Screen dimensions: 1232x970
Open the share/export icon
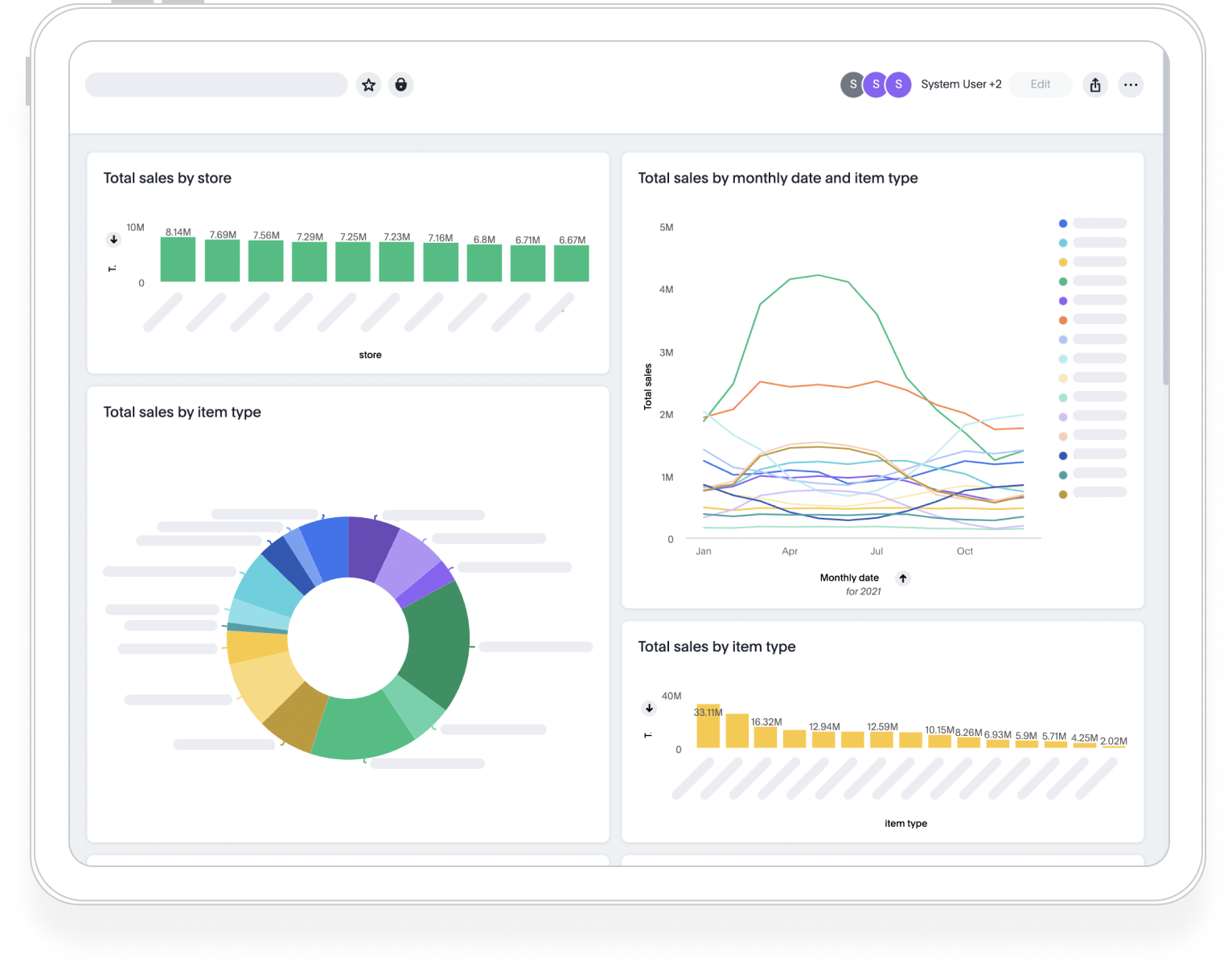[x=1094, y=84]
